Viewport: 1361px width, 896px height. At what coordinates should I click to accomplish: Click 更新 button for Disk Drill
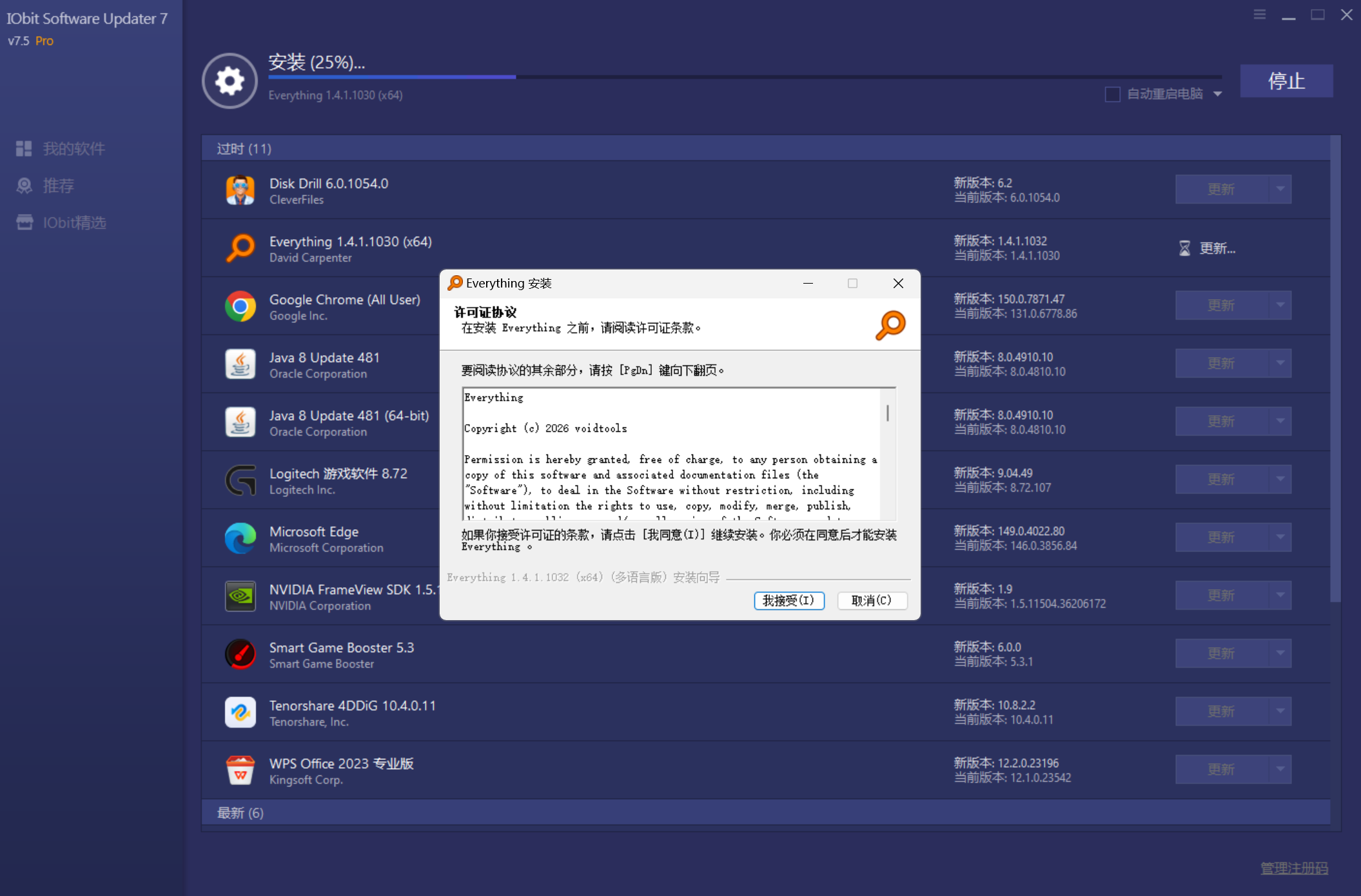coord(1222,190)
